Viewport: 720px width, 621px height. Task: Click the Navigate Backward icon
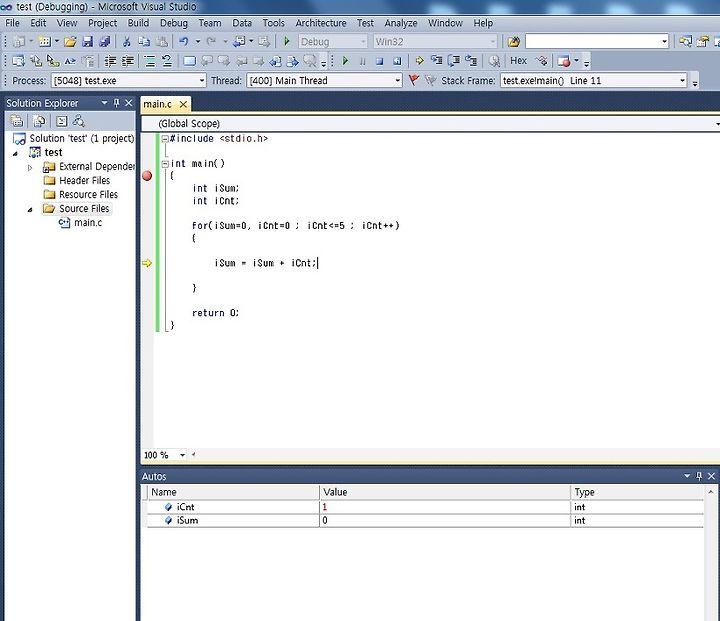239,42
